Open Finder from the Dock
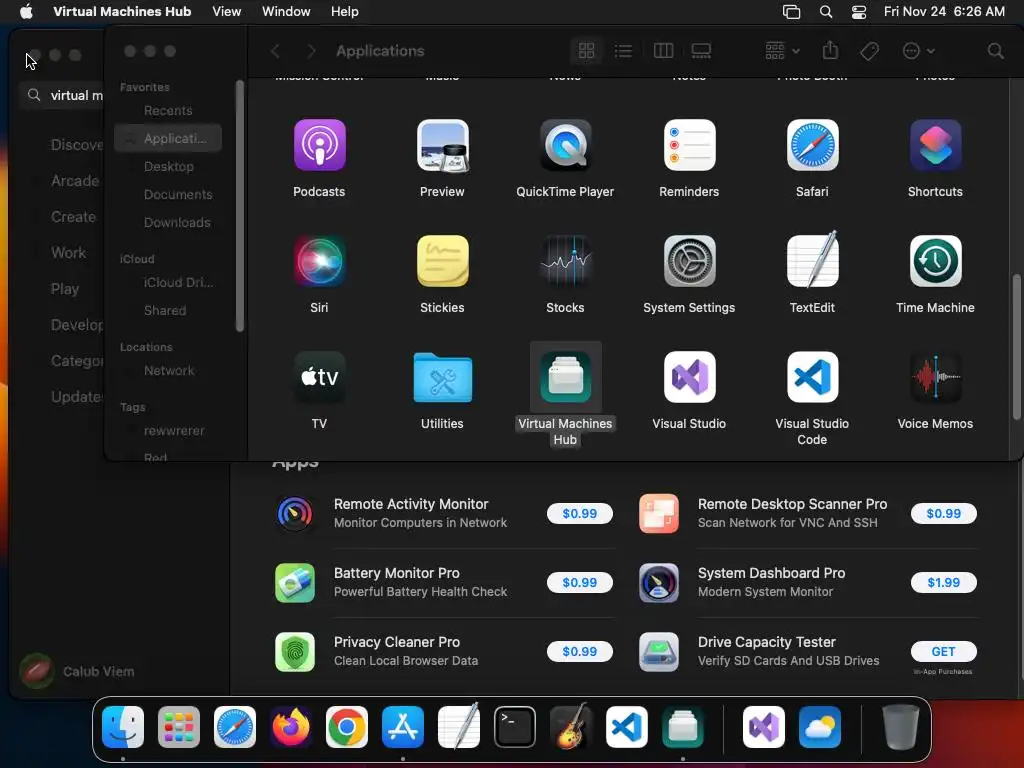Viewport: 1024px width, 768px height. pyautogui.click(x=123, y=727)
